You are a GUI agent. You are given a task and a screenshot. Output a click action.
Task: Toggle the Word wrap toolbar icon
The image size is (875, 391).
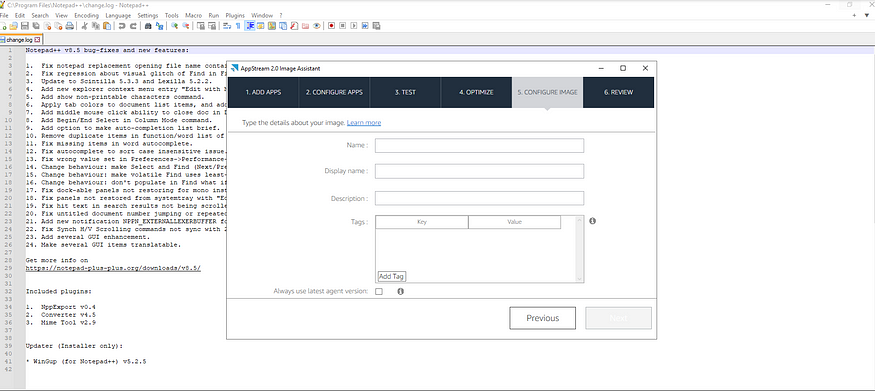227,26
